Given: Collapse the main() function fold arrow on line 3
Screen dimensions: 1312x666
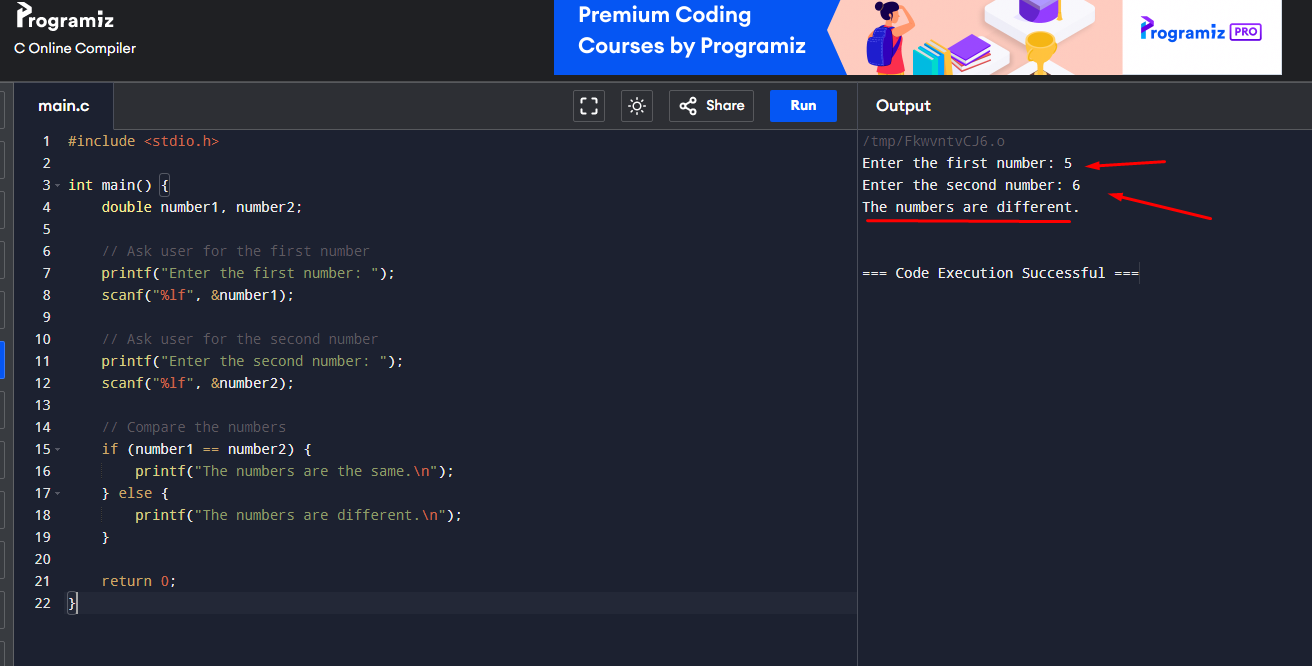Looking at the screenshot, I should click(x=58, y=186).
